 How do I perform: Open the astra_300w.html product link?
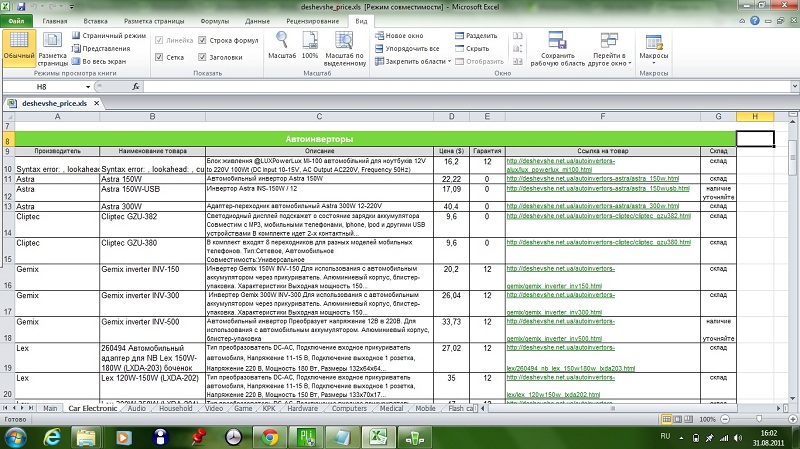[593, 206]
